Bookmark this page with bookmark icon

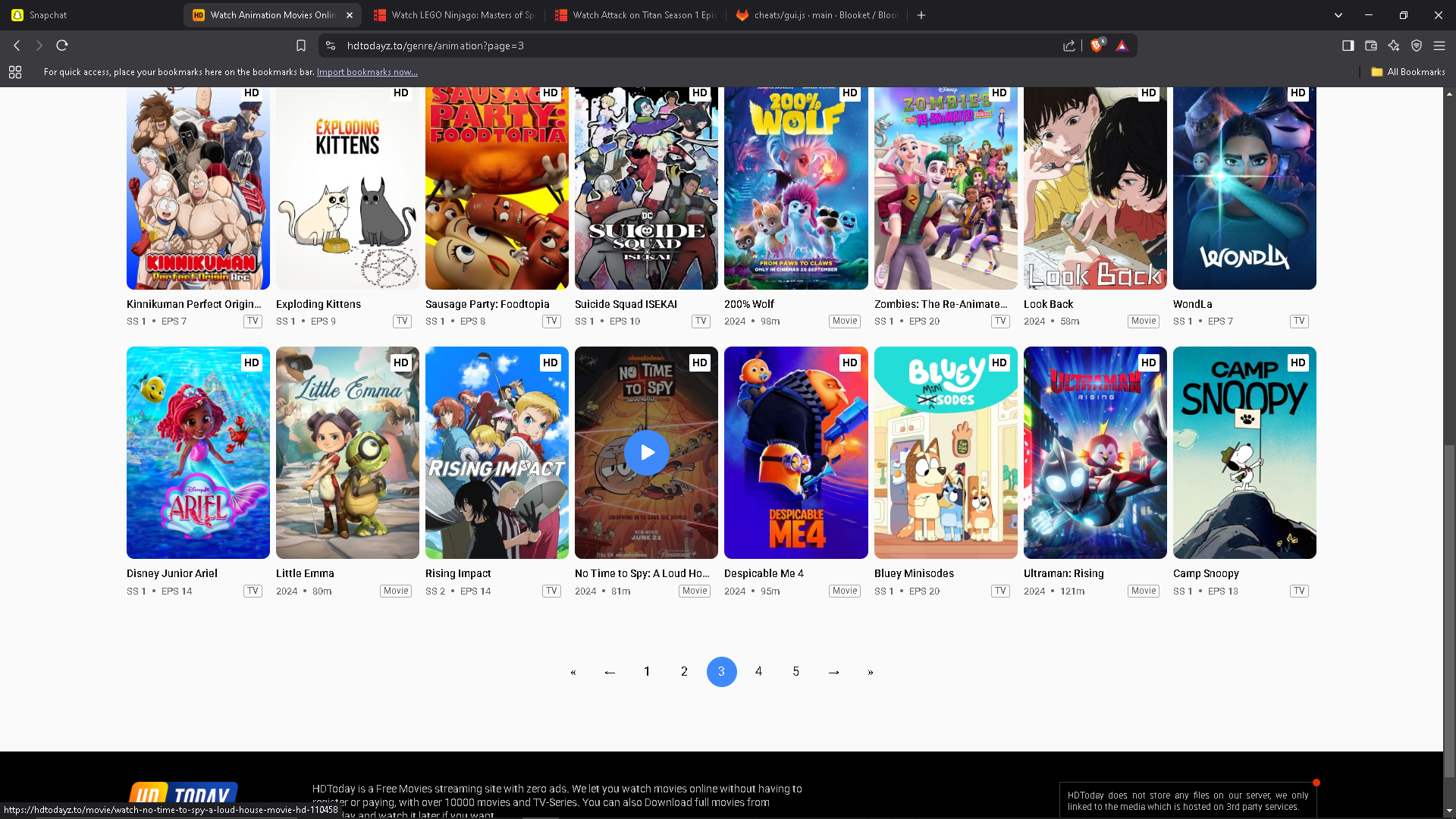tap(301, 45)
